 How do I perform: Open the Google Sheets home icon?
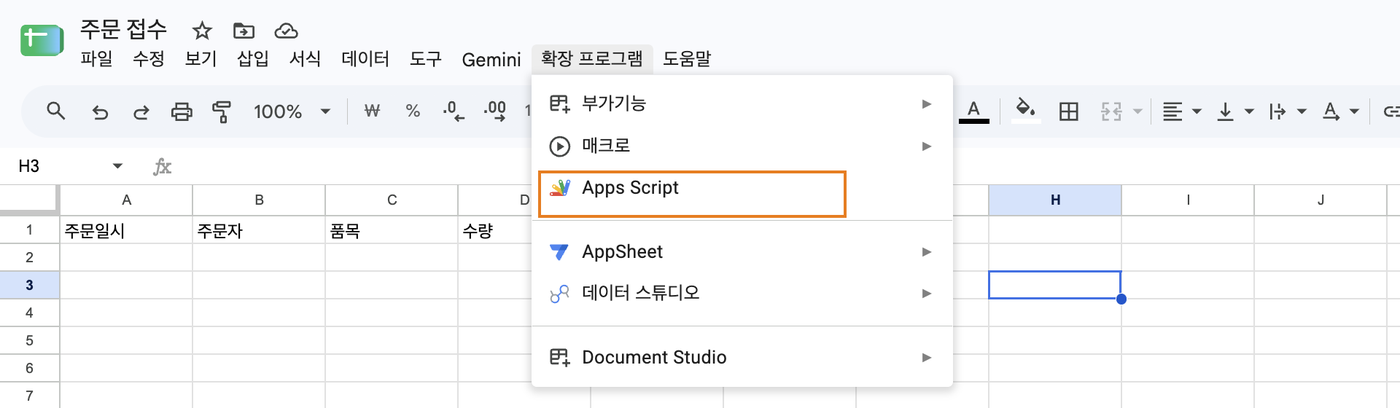pos(42,40)
